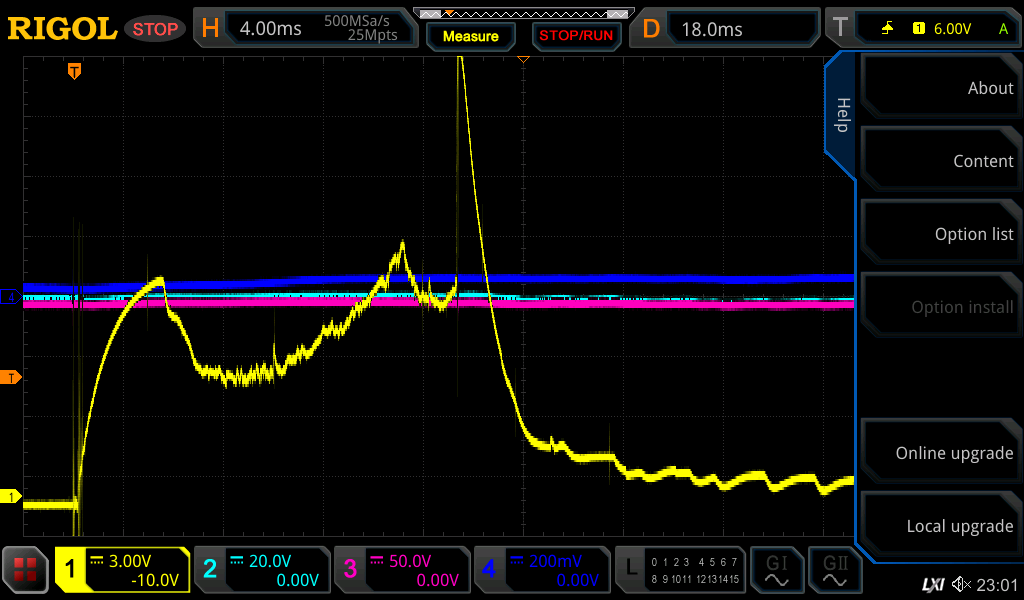
Task: Toggle channel 2 with 20.0V scale
Action: 262,570
